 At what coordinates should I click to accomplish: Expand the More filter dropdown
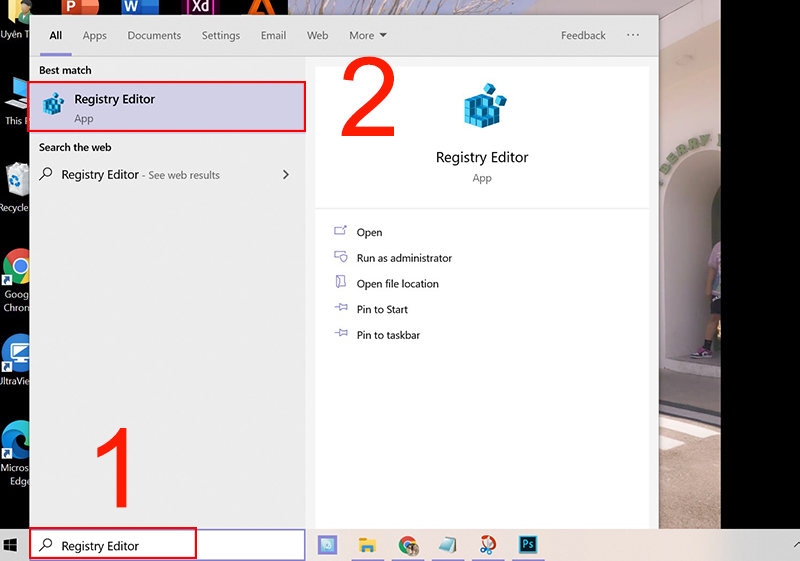click(x=368, y=35)
